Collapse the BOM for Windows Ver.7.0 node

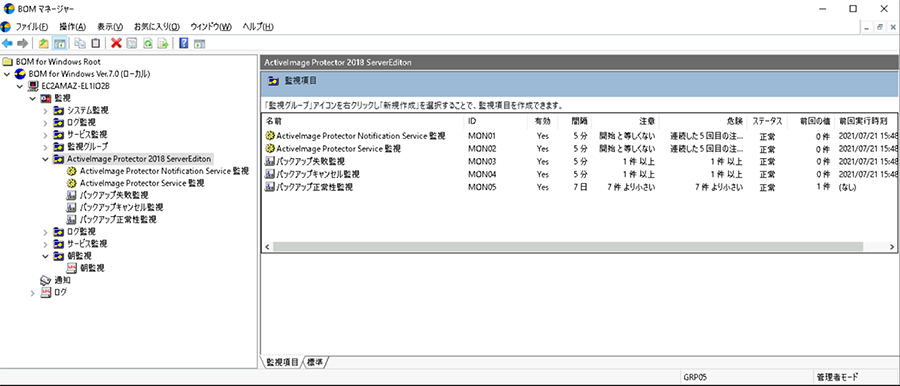[7, 74]
